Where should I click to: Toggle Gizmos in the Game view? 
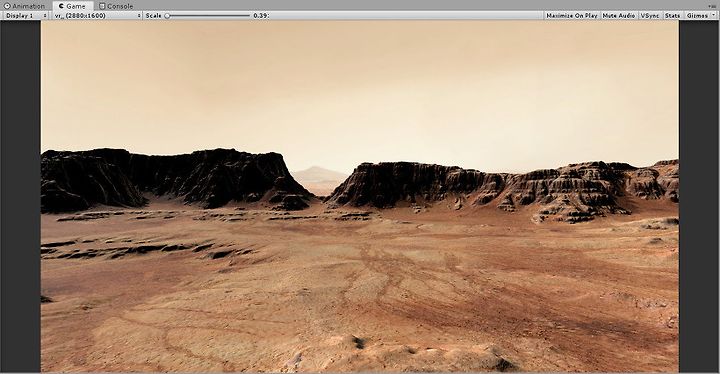point(697,16)
